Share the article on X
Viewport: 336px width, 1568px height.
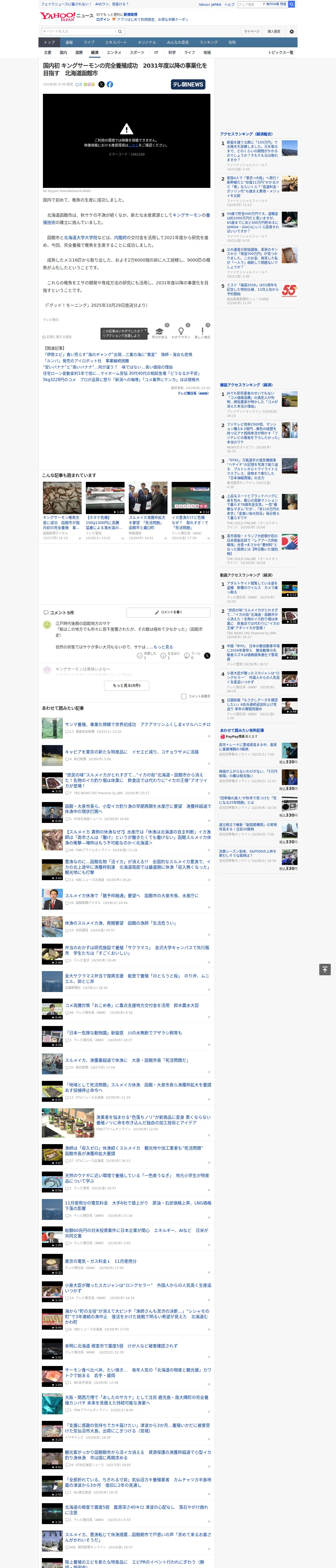pos(101,85)
